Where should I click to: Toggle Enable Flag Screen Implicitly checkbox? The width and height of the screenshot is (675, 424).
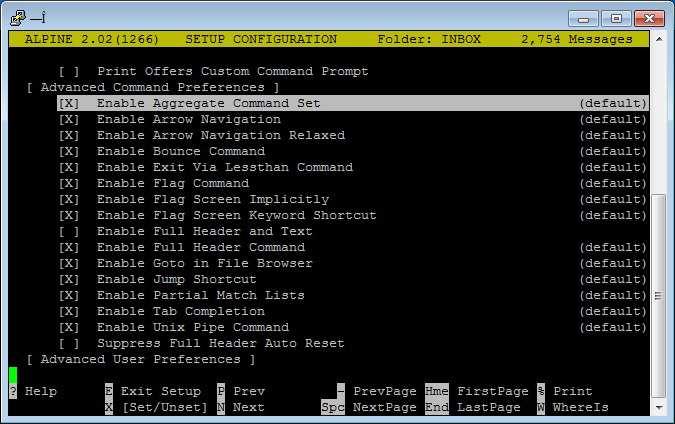pyautogui.click(x=69, y=199)
